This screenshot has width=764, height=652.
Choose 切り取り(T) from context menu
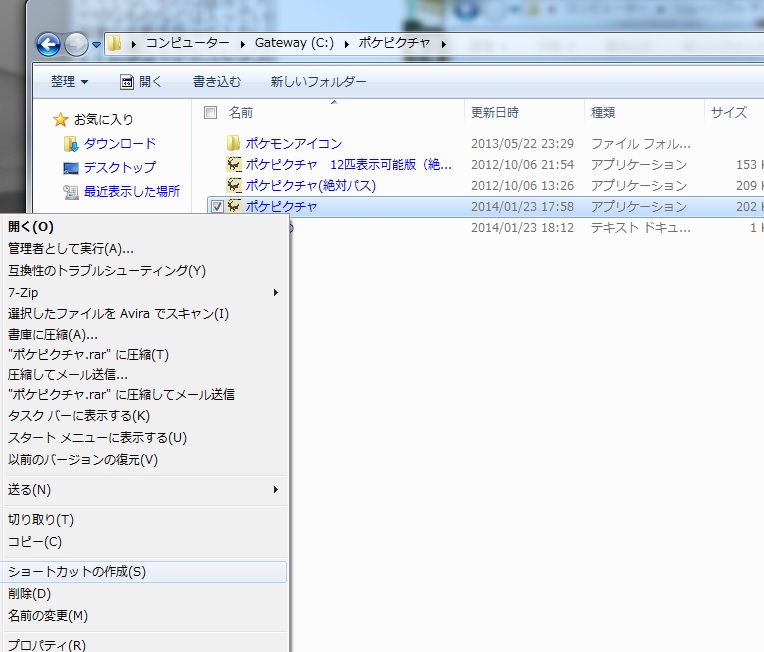point(145,520)
